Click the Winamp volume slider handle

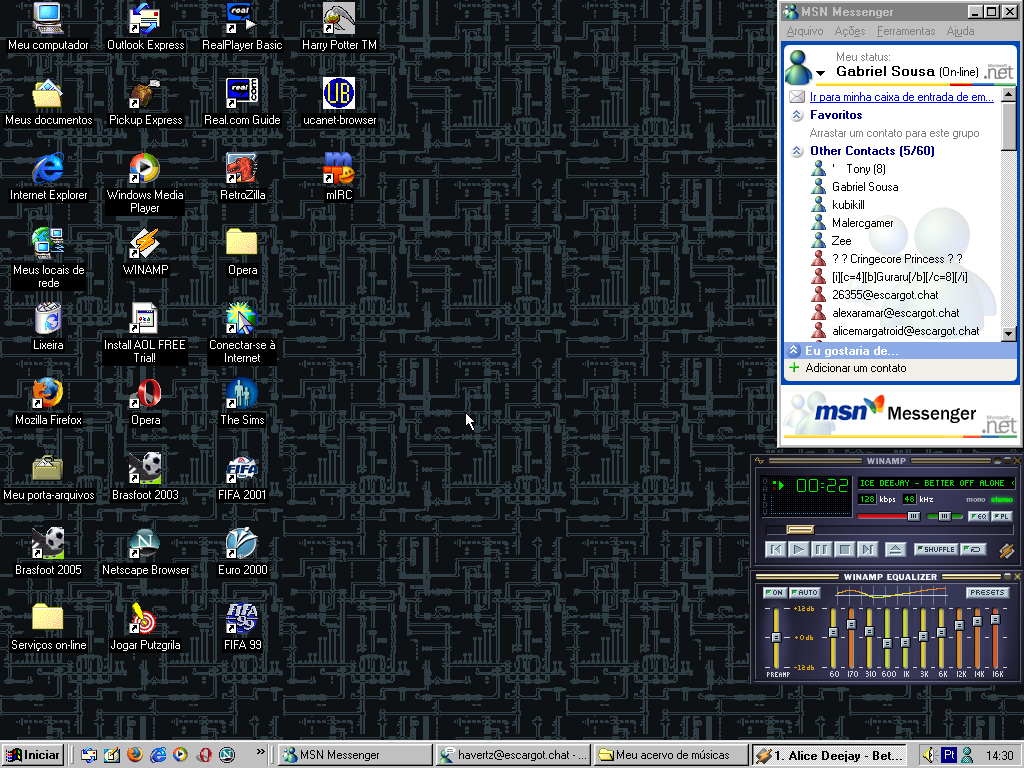click(x=914, y=517)
